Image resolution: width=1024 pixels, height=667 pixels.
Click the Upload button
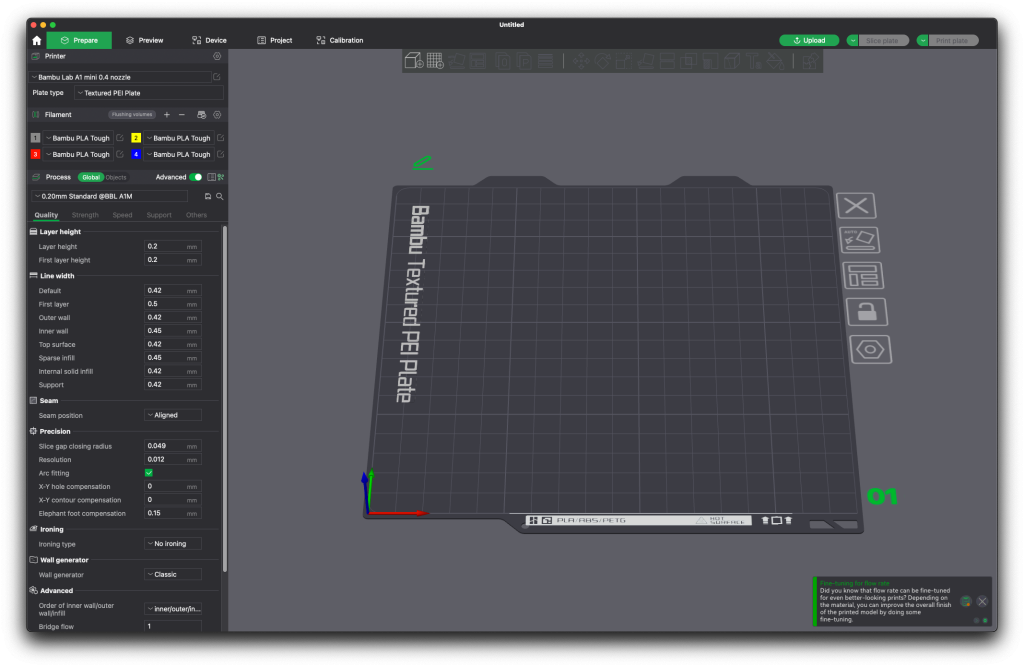pyautogui.click(x=809, y=40)
